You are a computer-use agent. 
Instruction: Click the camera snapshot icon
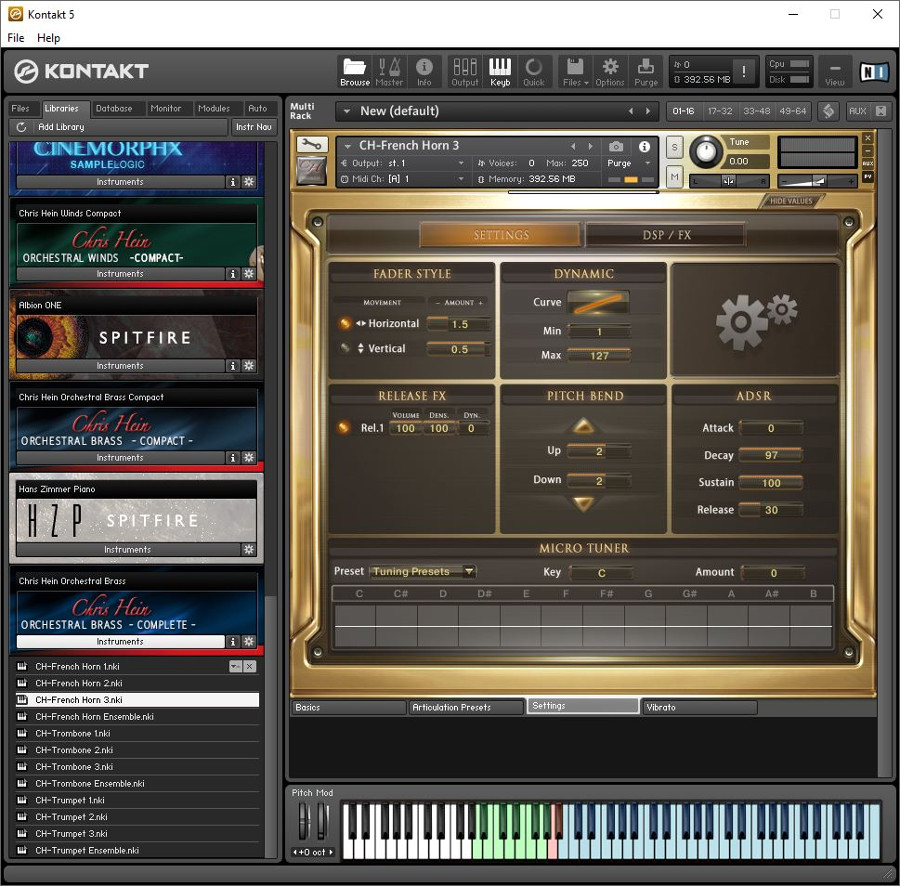616,146
